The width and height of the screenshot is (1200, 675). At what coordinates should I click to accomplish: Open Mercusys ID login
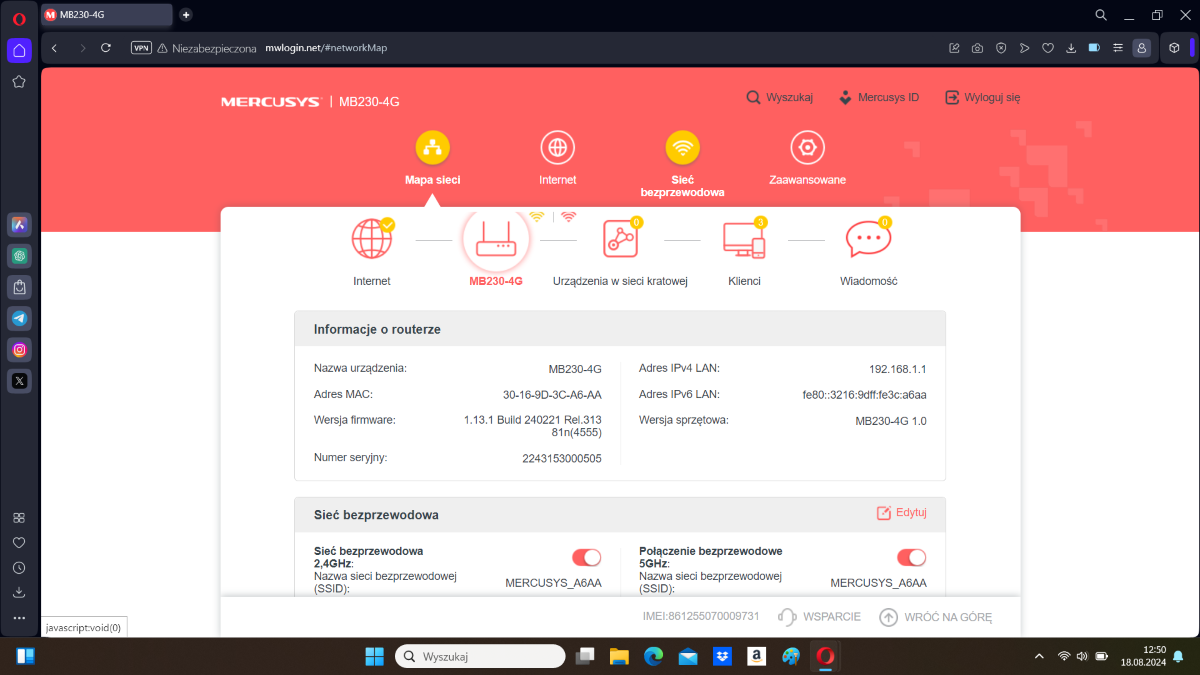(x=877, y=98)
